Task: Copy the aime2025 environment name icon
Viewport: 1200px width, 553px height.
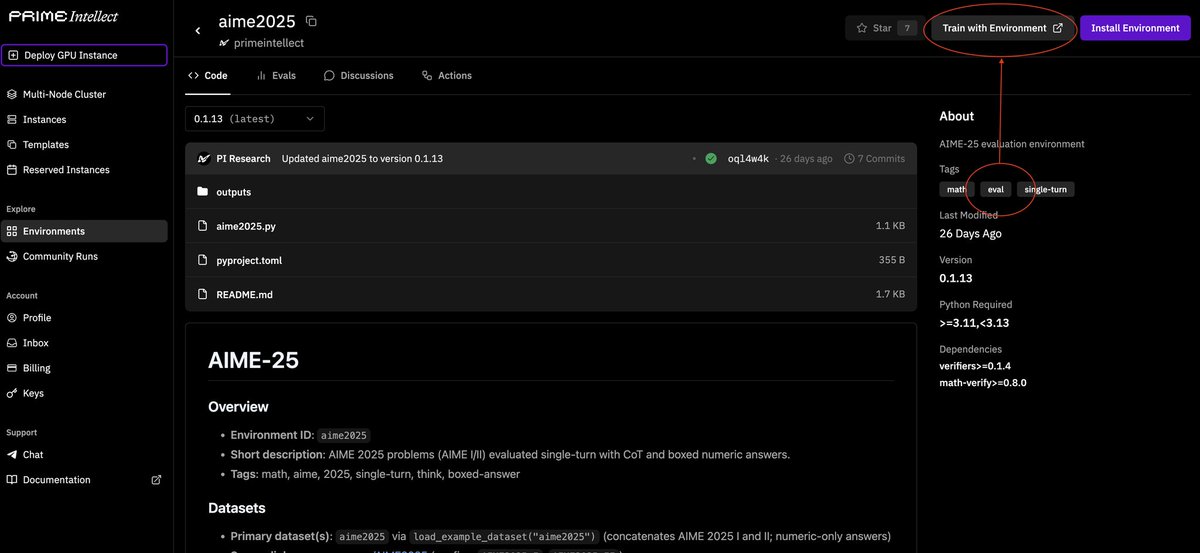Action: pos(311,21)
